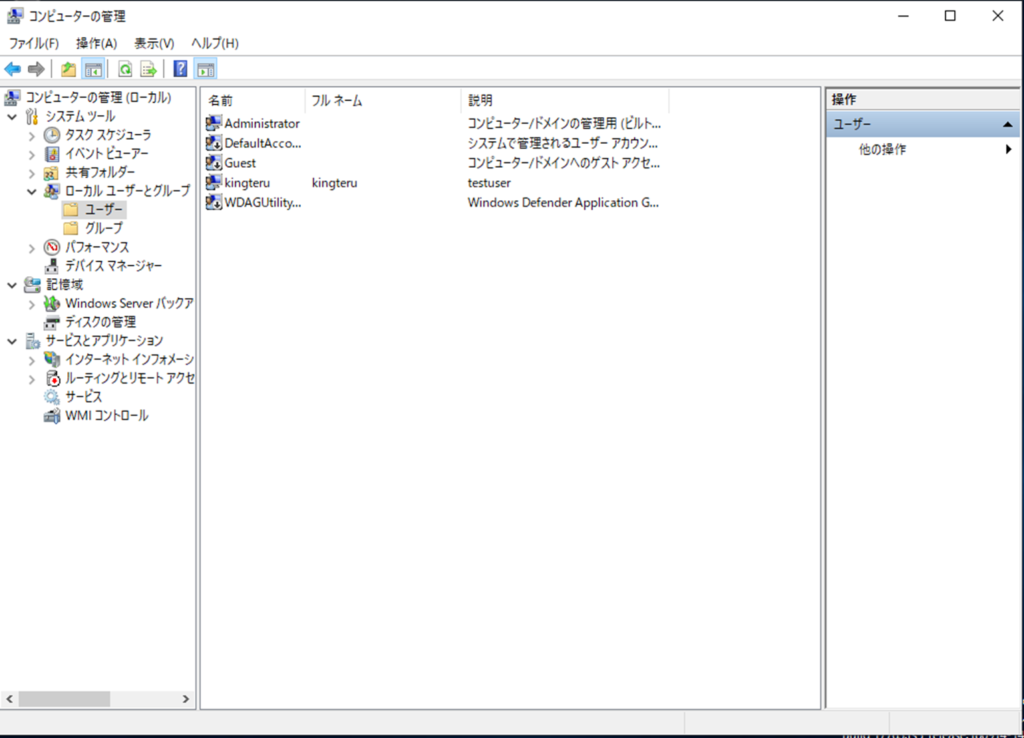
Task: Click the blue Back arrow in toolbar
Action: pyautogui.click(x=13, y=69)
